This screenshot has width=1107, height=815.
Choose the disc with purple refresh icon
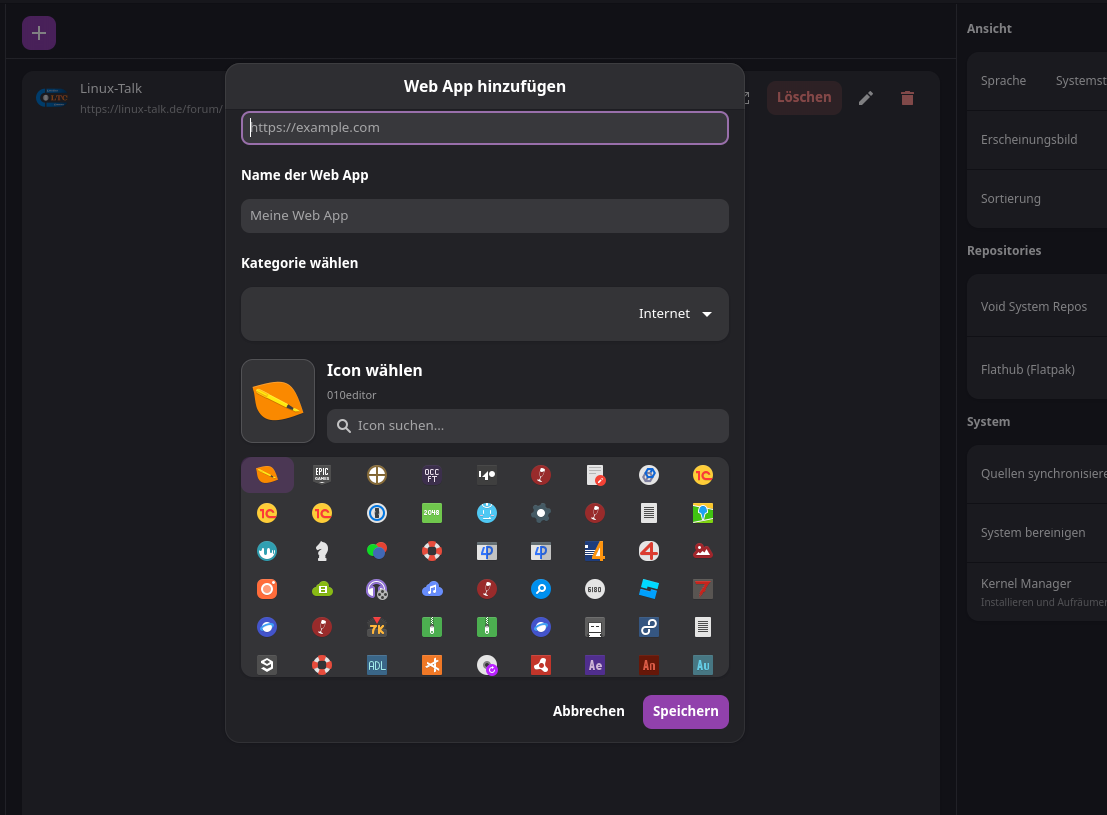tap(486, 665)
